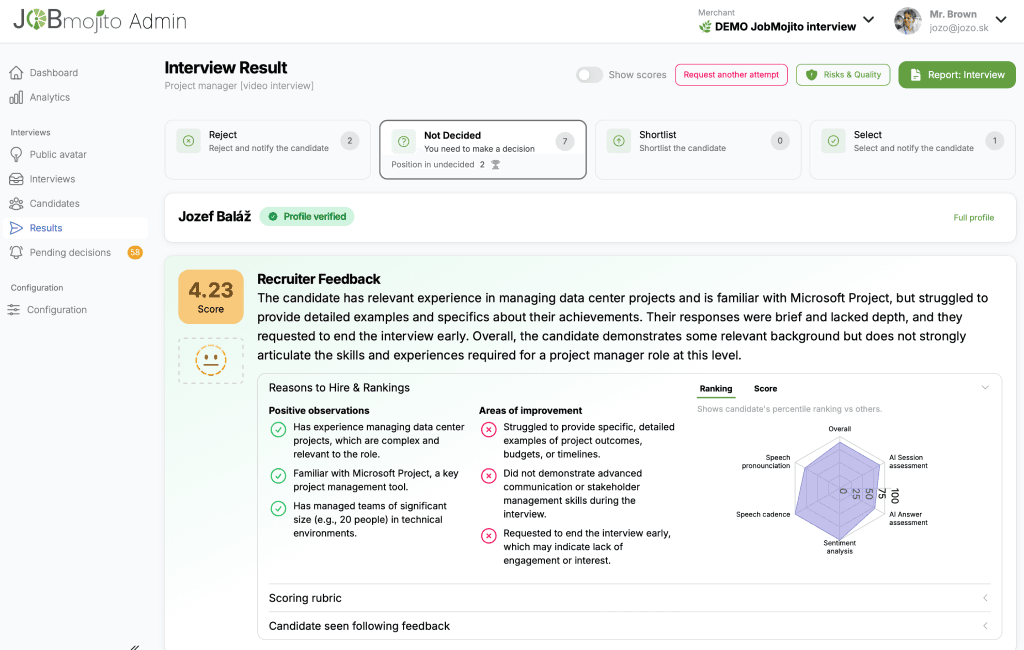Click Request another attempt
1024x650 pixels.
[731, 74]
